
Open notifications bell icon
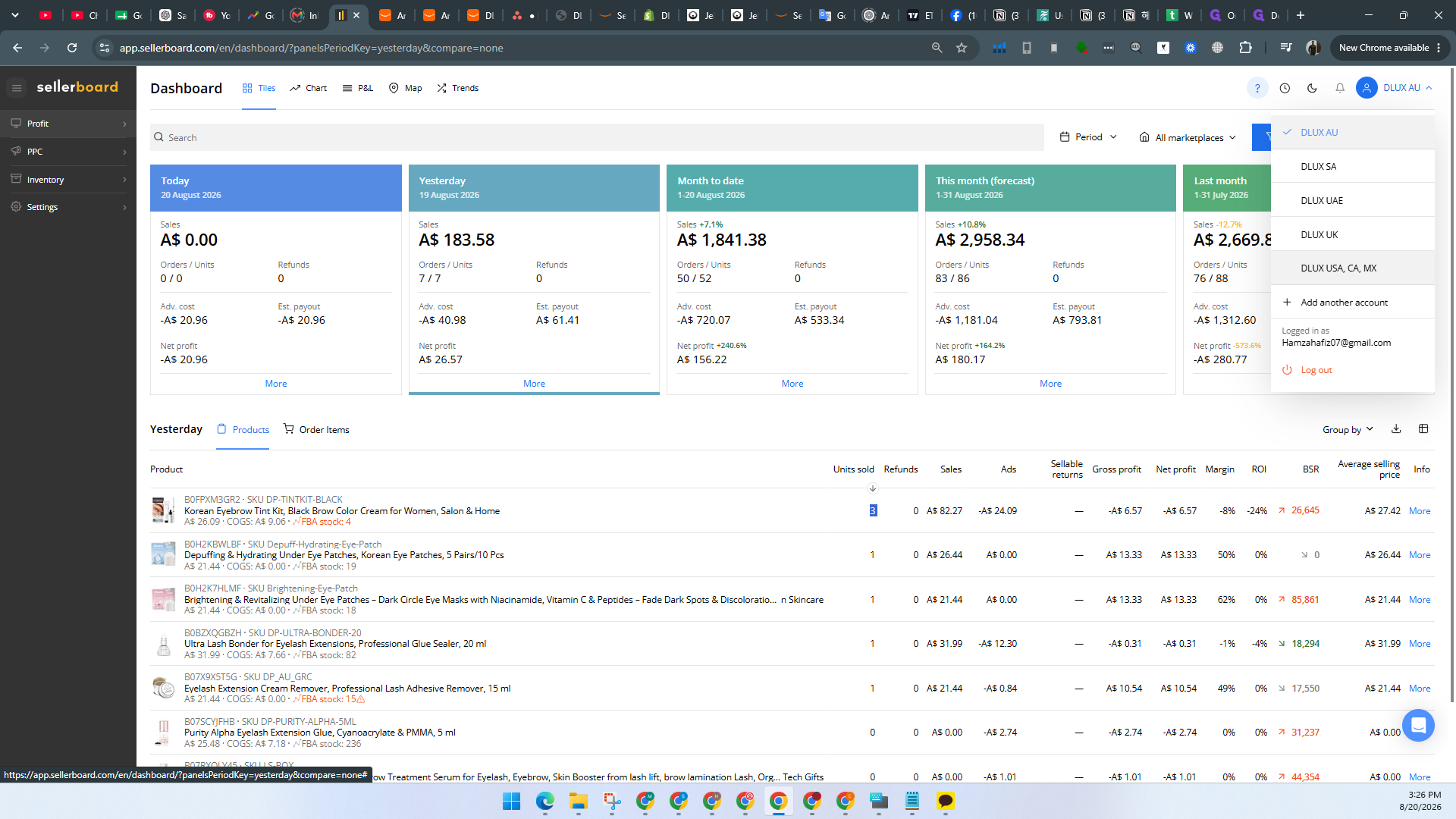(1340, 88)
